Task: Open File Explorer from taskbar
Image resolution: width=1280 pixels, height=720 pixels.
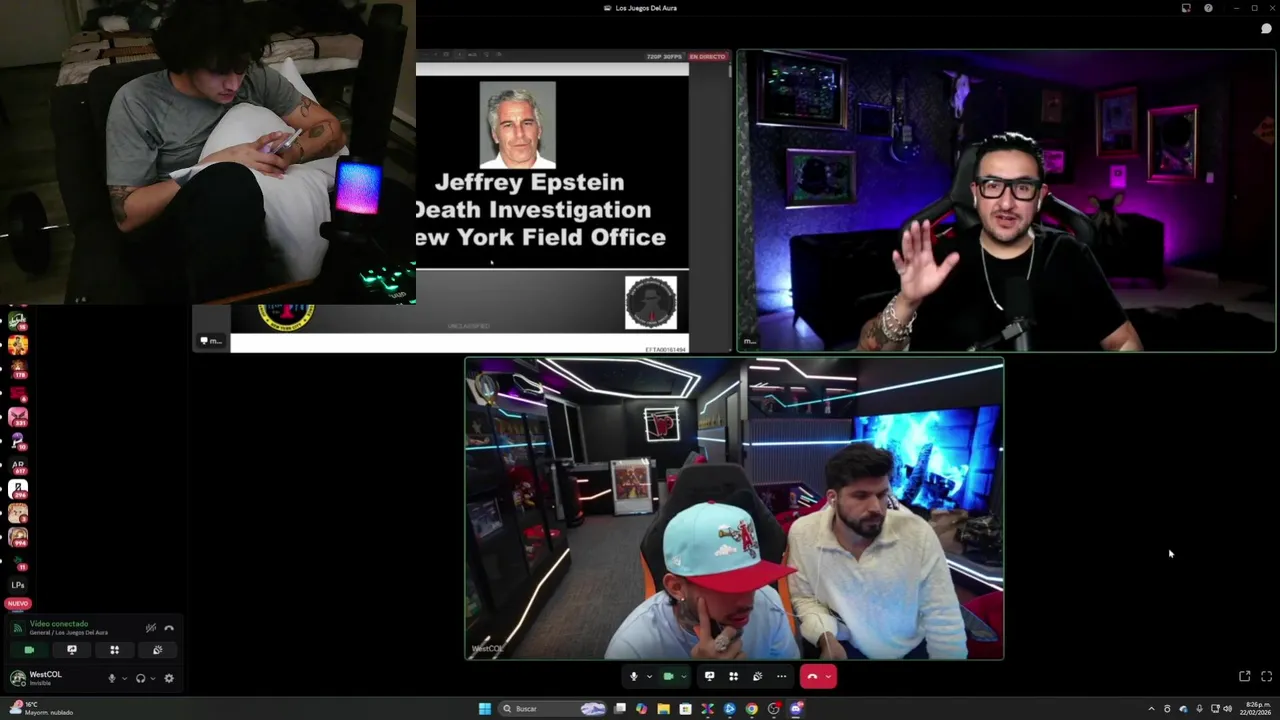Action: coord(663,709)
